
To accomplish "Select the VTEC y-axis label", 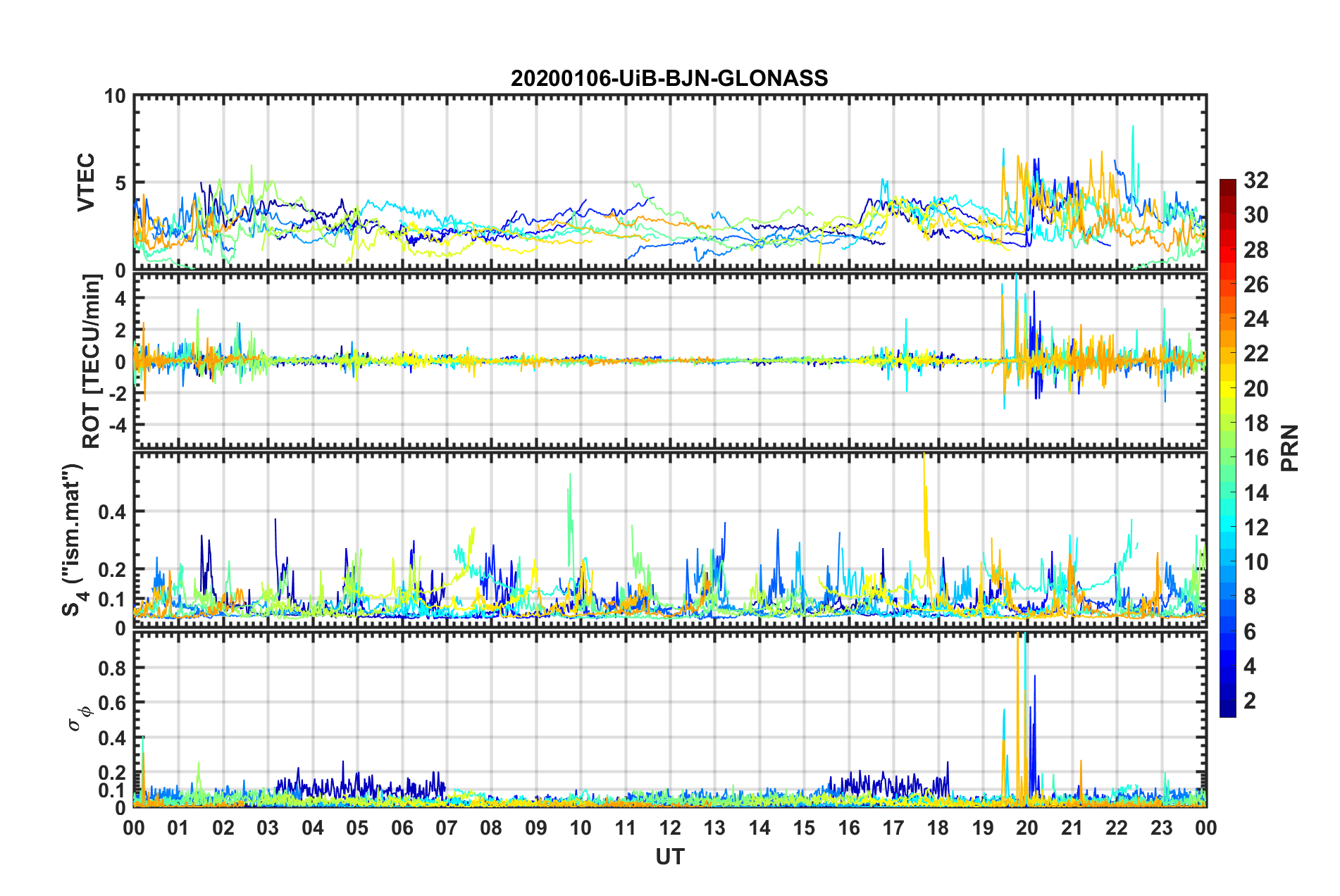I will (86, 182).
